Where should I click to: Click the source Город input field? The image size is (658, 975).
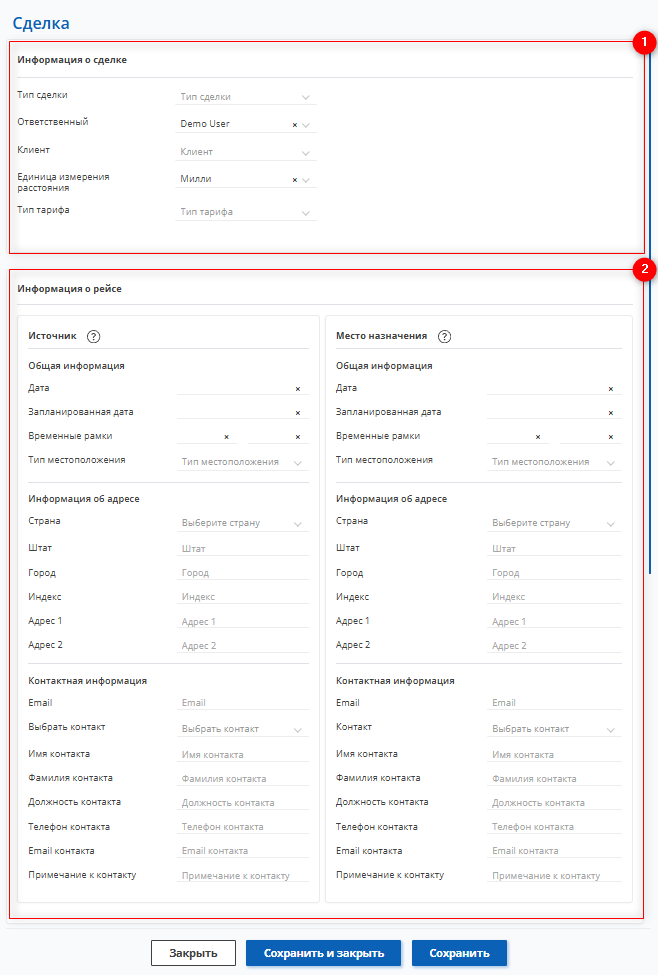242,573
